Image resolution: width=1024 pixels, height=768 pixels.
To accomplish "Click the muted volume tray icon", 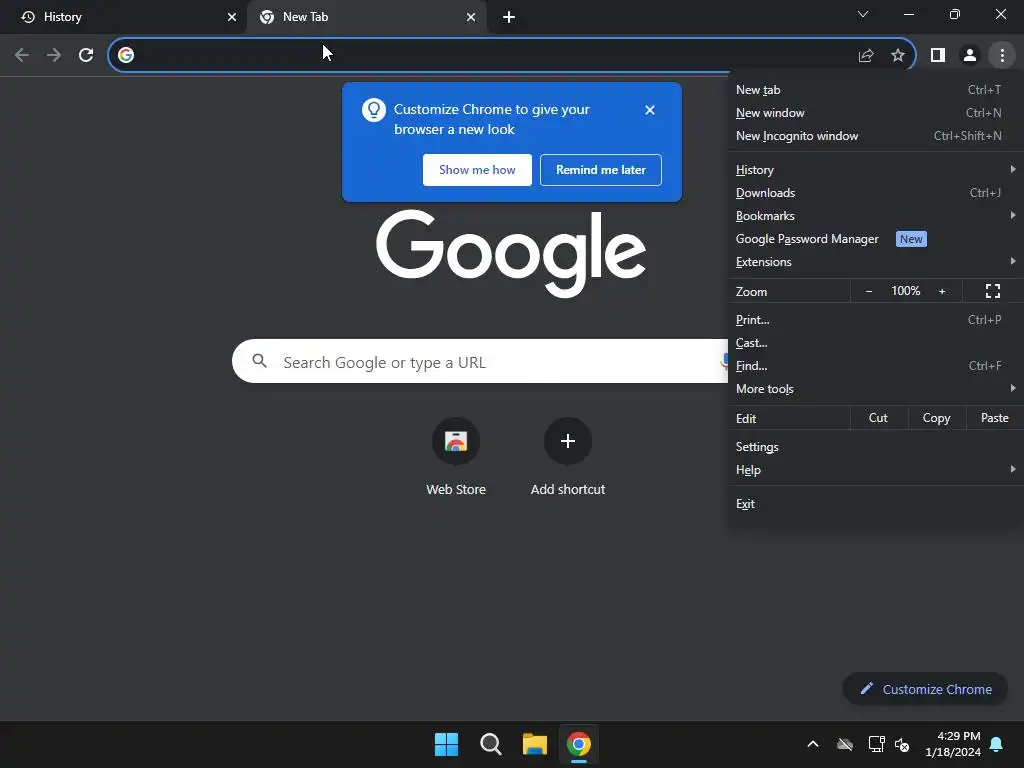I will coord(902,744).
